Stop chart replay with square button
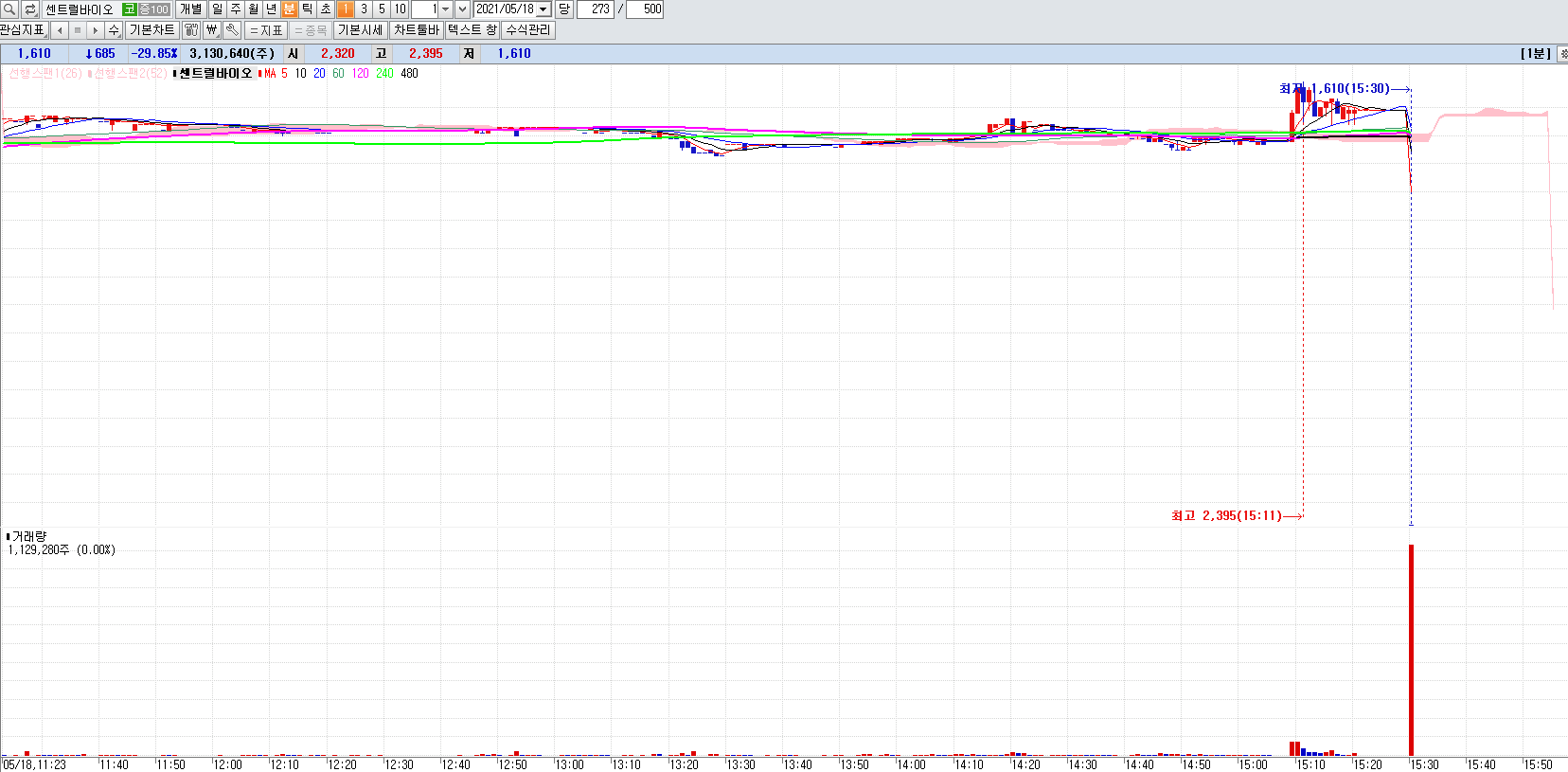 (78, 30)
